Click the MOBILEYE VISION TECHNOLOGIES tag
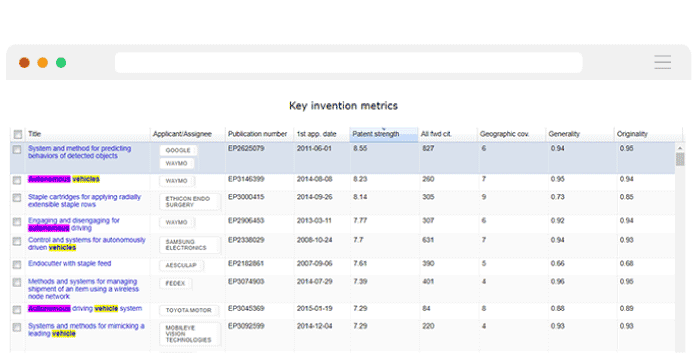 pos(189,334)
